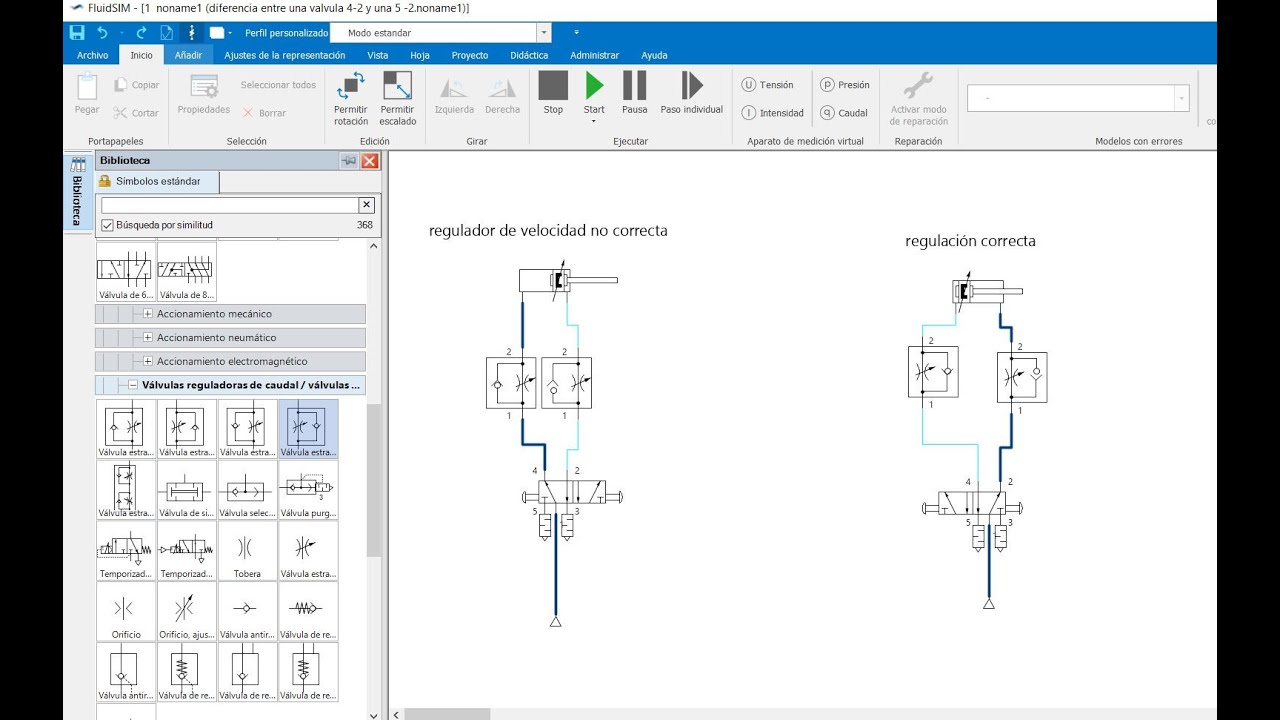
Task: Click the library search field
Action: [x=229, y=204]
